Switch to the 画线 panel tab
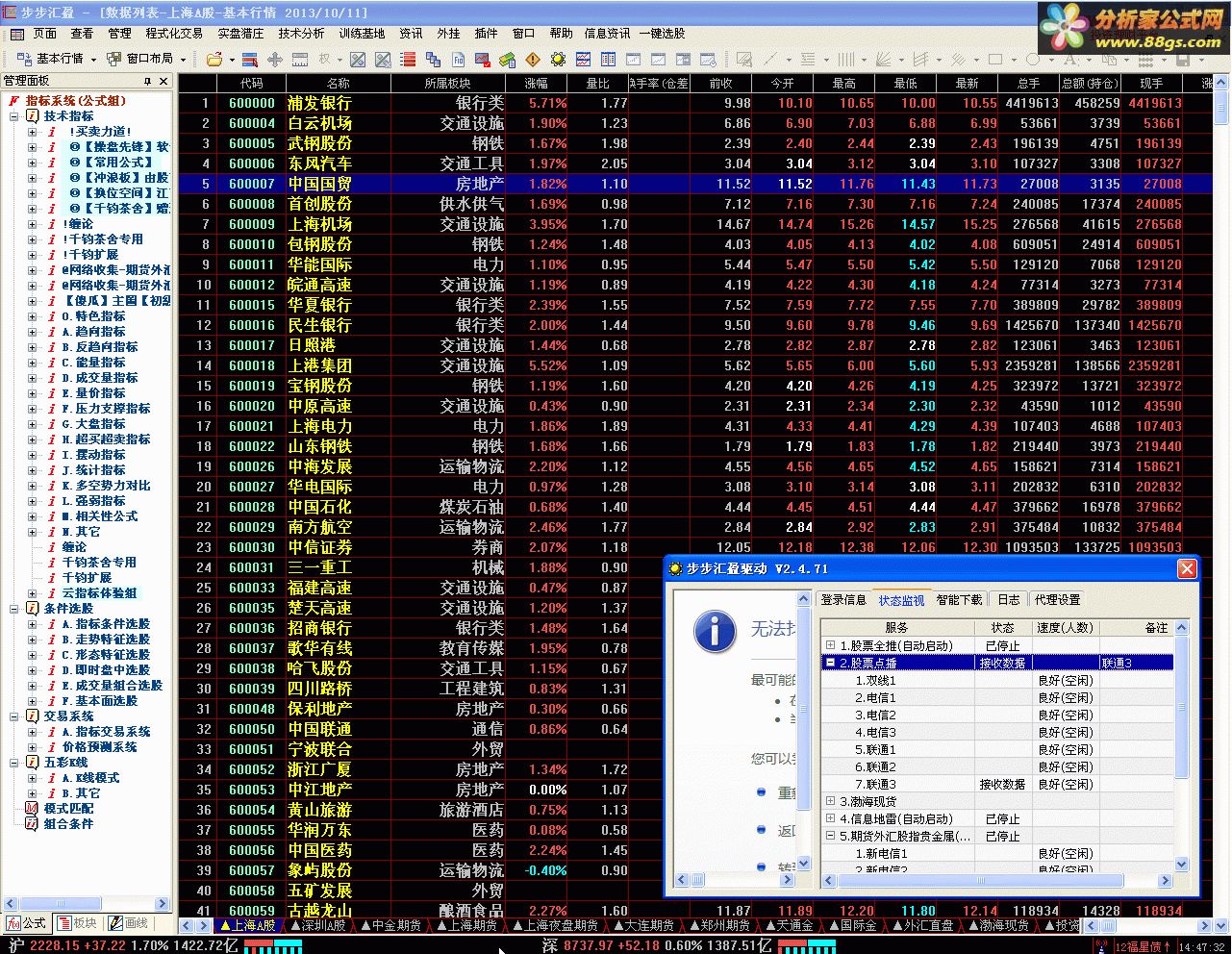1232x954 pixels. 129,923
